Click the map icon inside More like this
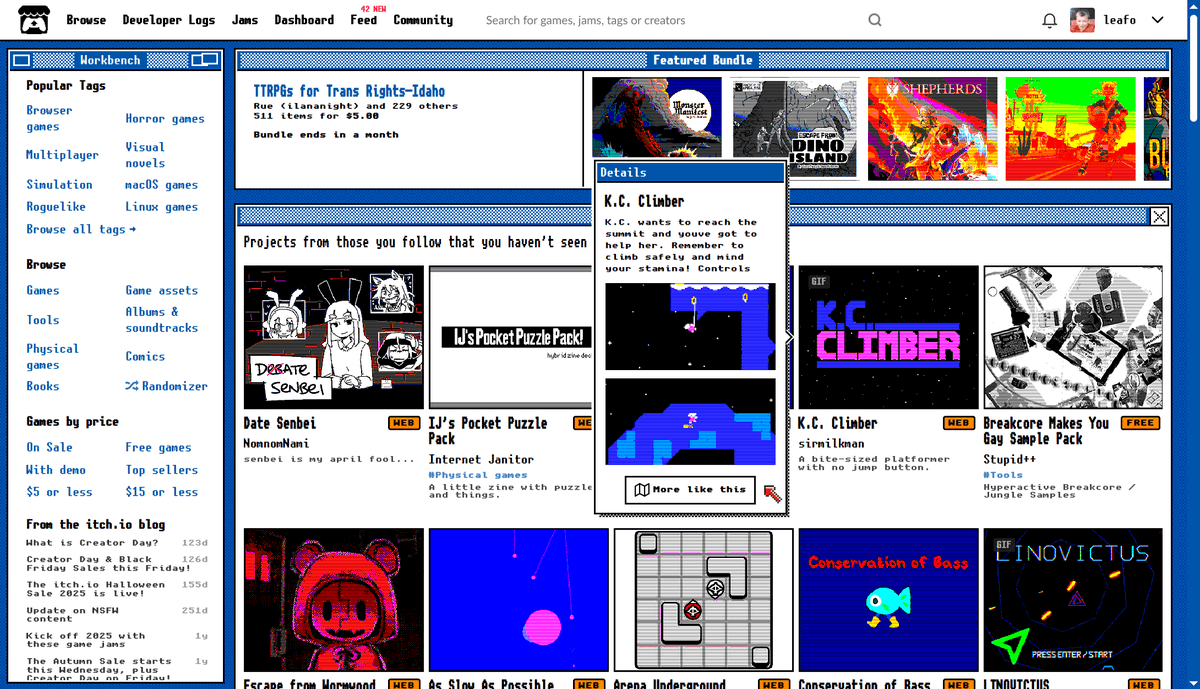 pos(641,490)
